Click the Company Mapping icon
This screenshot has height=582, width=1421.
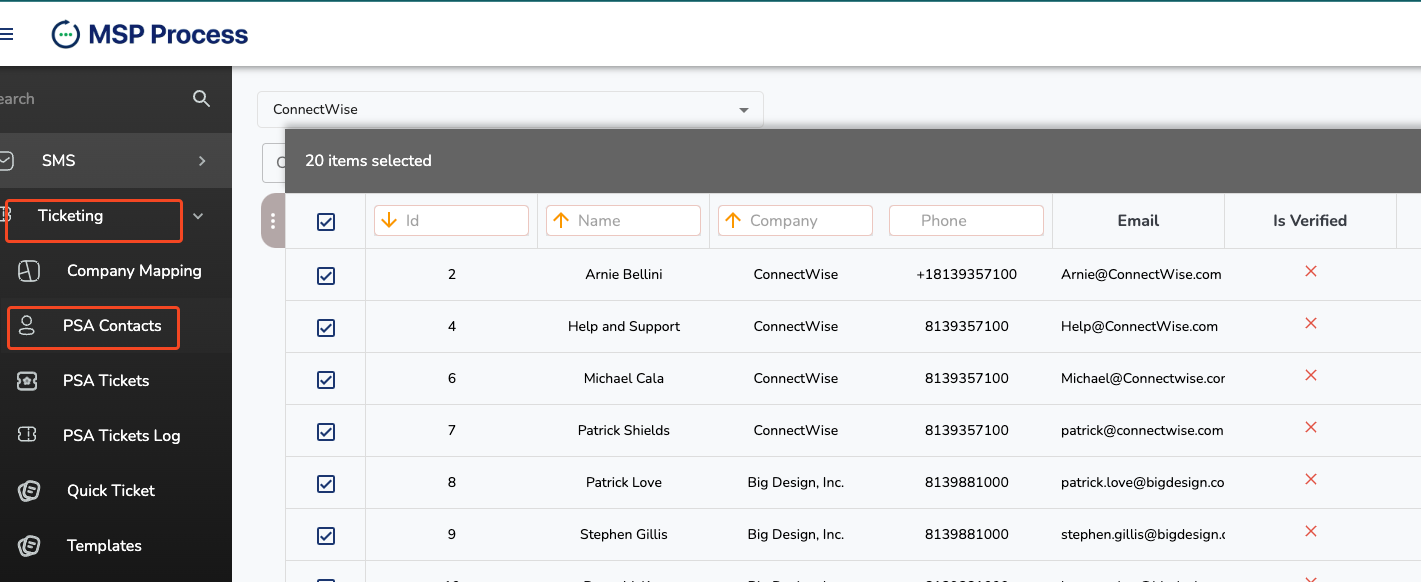point(29,271)
